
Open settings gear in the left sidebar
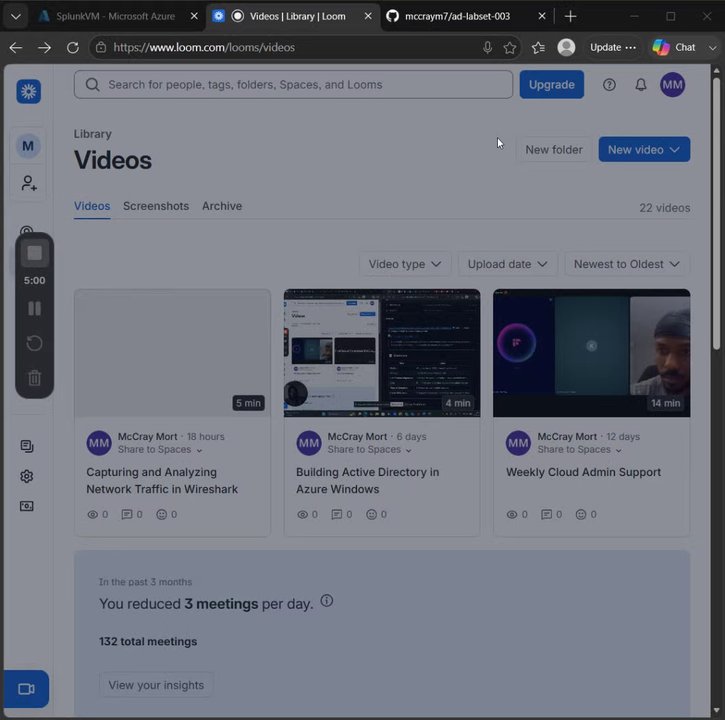tap(27, 476)
